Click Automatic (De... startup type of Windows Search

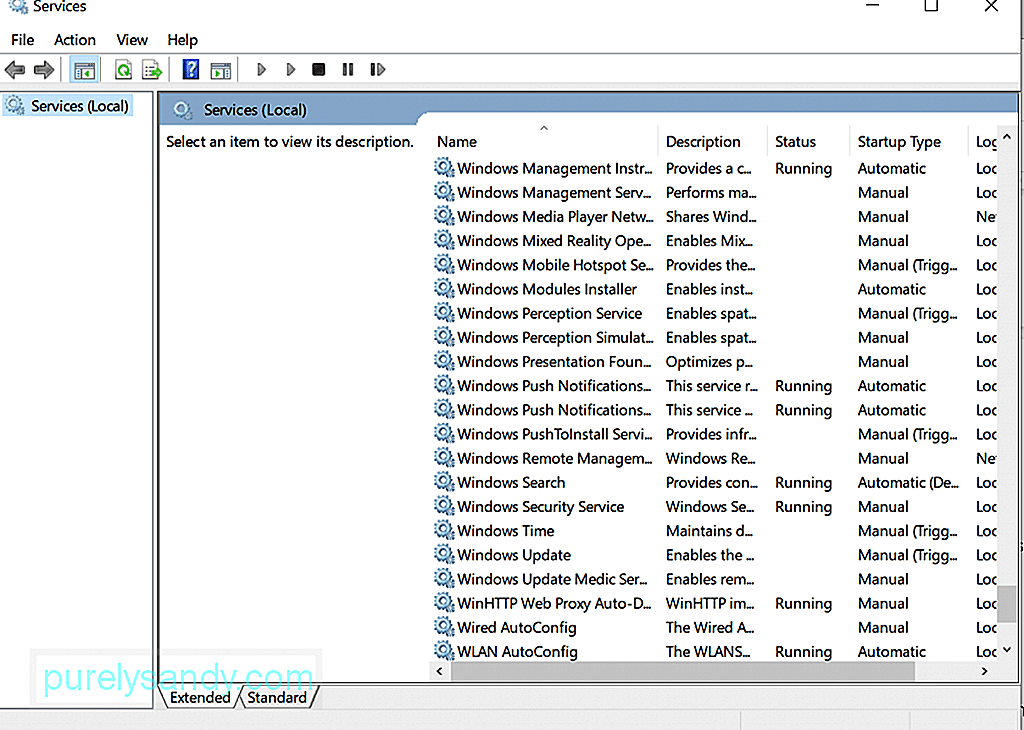908,483
